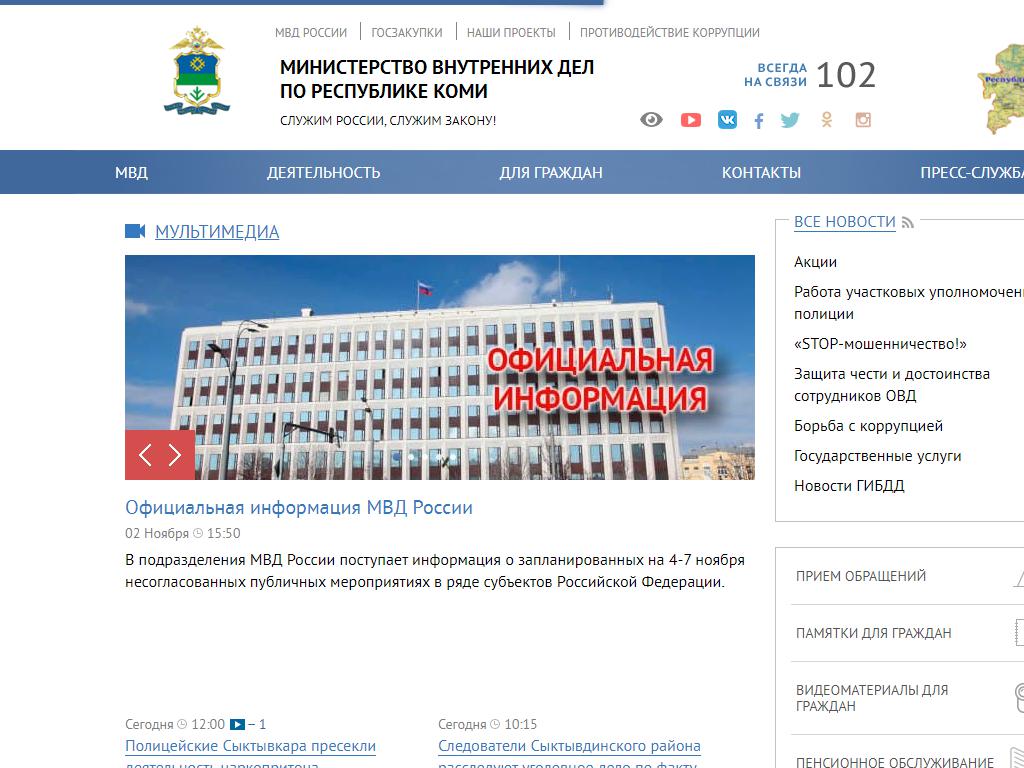Open the Мультимедиа section link
The image size is (1024, 768).
[217, 232]
